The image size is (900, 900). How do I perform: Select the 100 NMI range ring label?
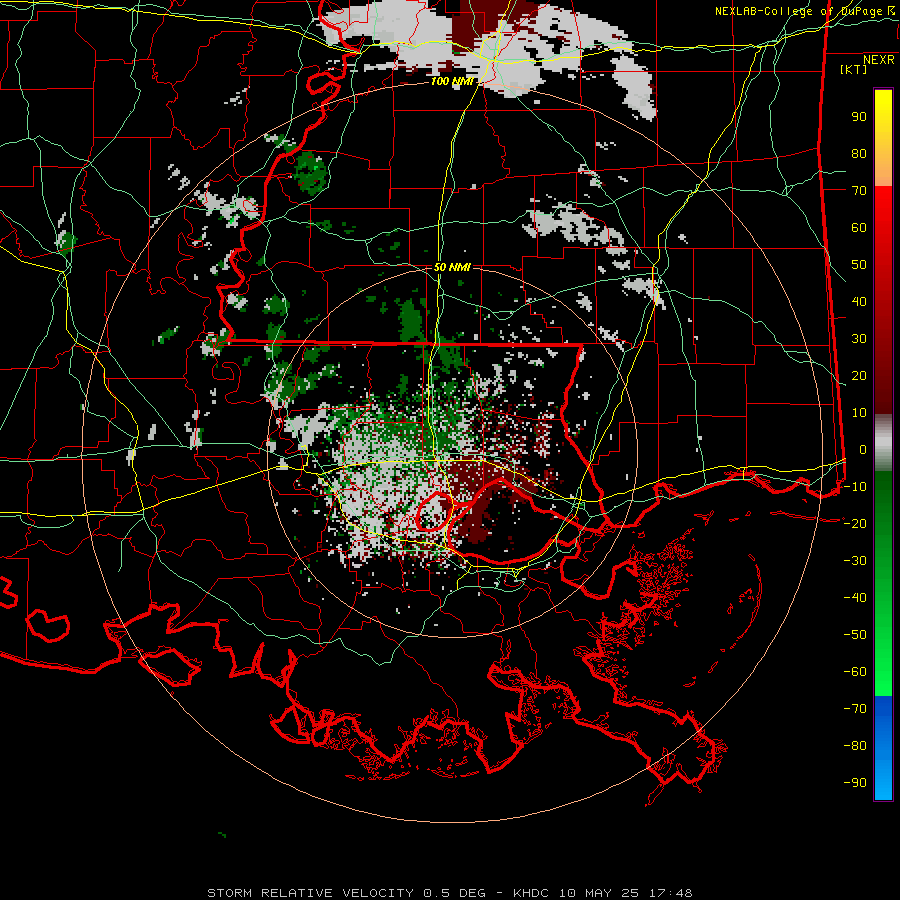pos(452,82)
